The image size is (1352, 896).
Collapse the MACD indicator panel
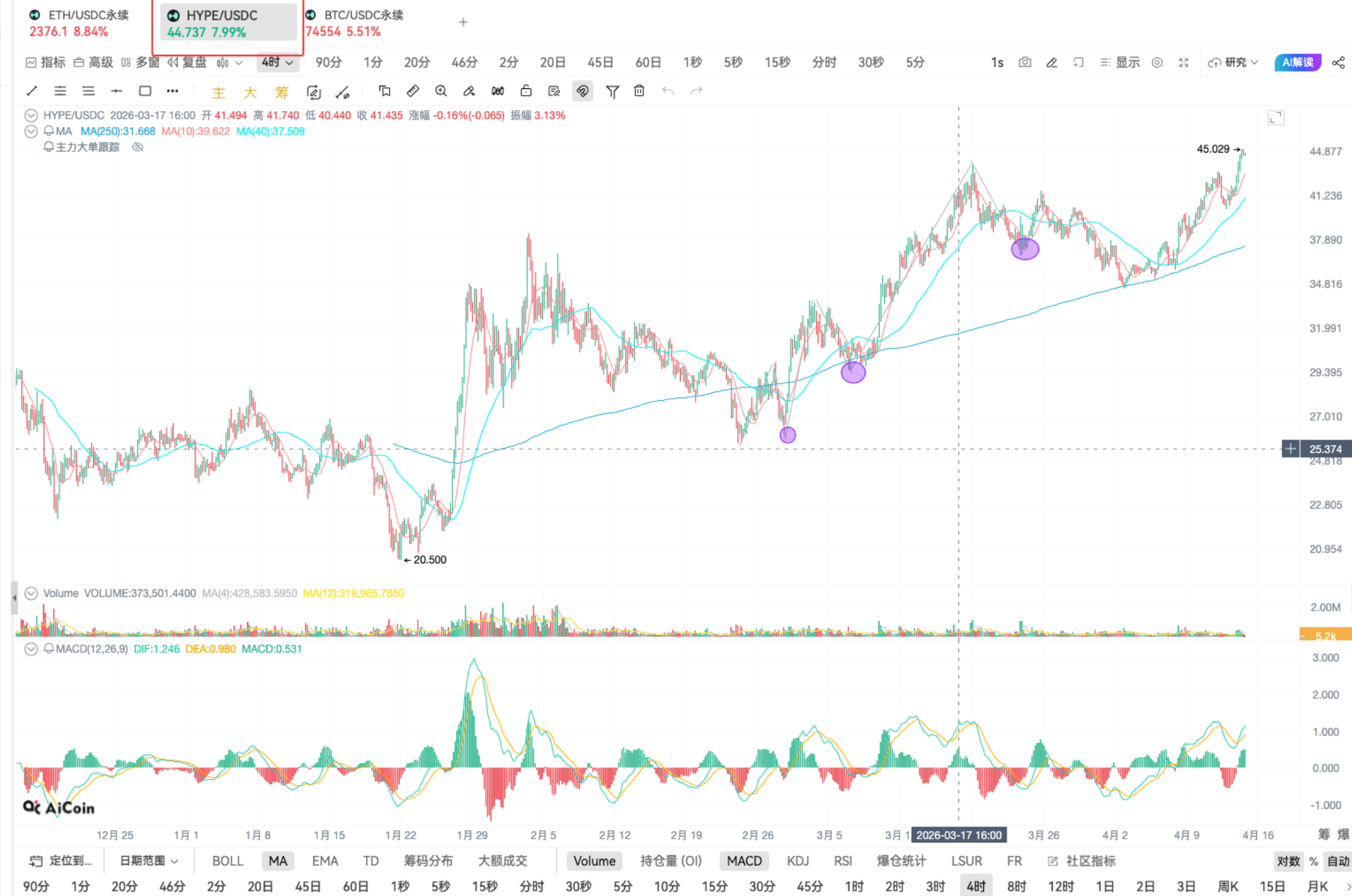tap(31, 648)
